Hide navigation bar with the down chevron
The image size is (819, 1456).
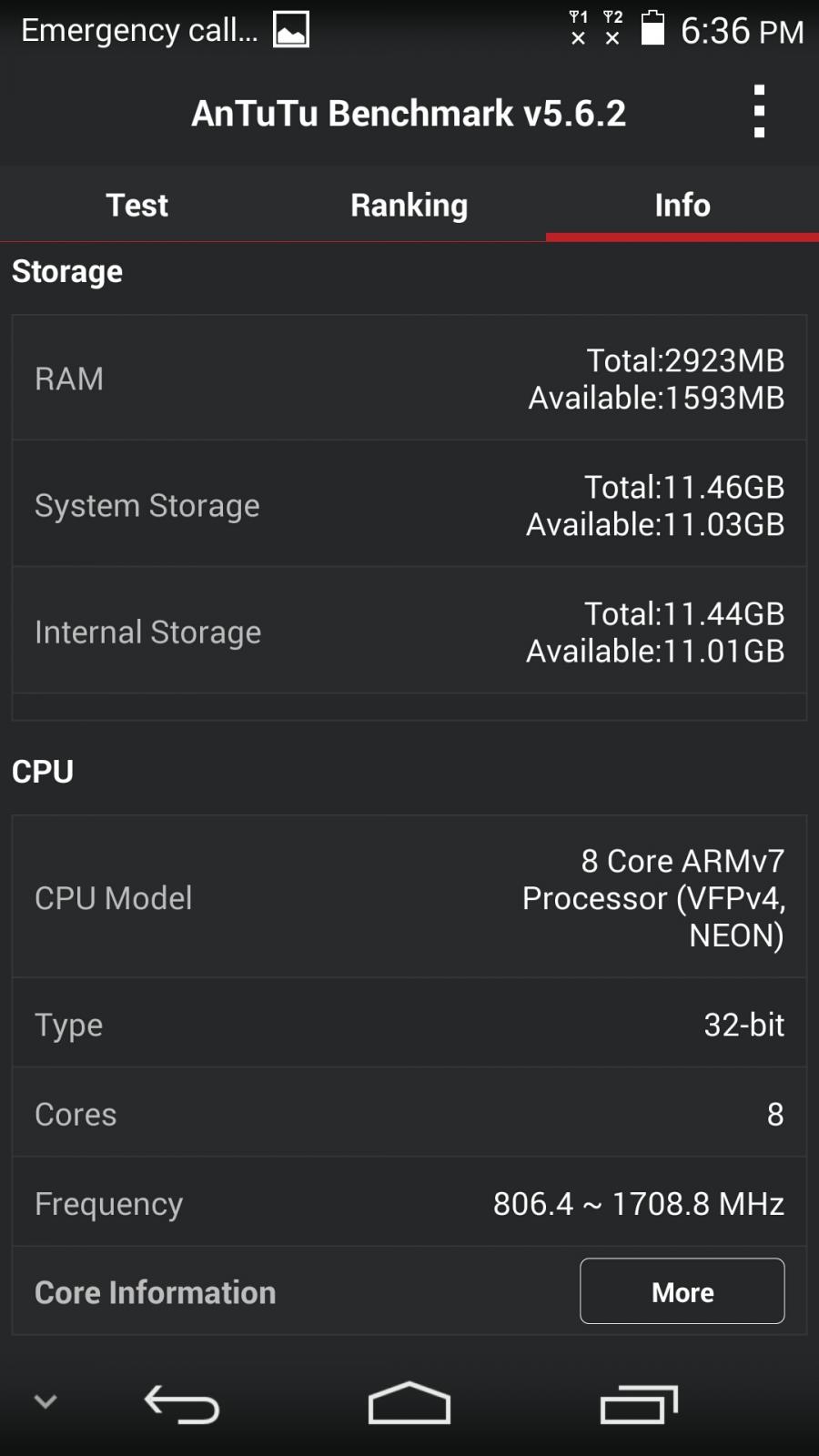pos(45,1401)
